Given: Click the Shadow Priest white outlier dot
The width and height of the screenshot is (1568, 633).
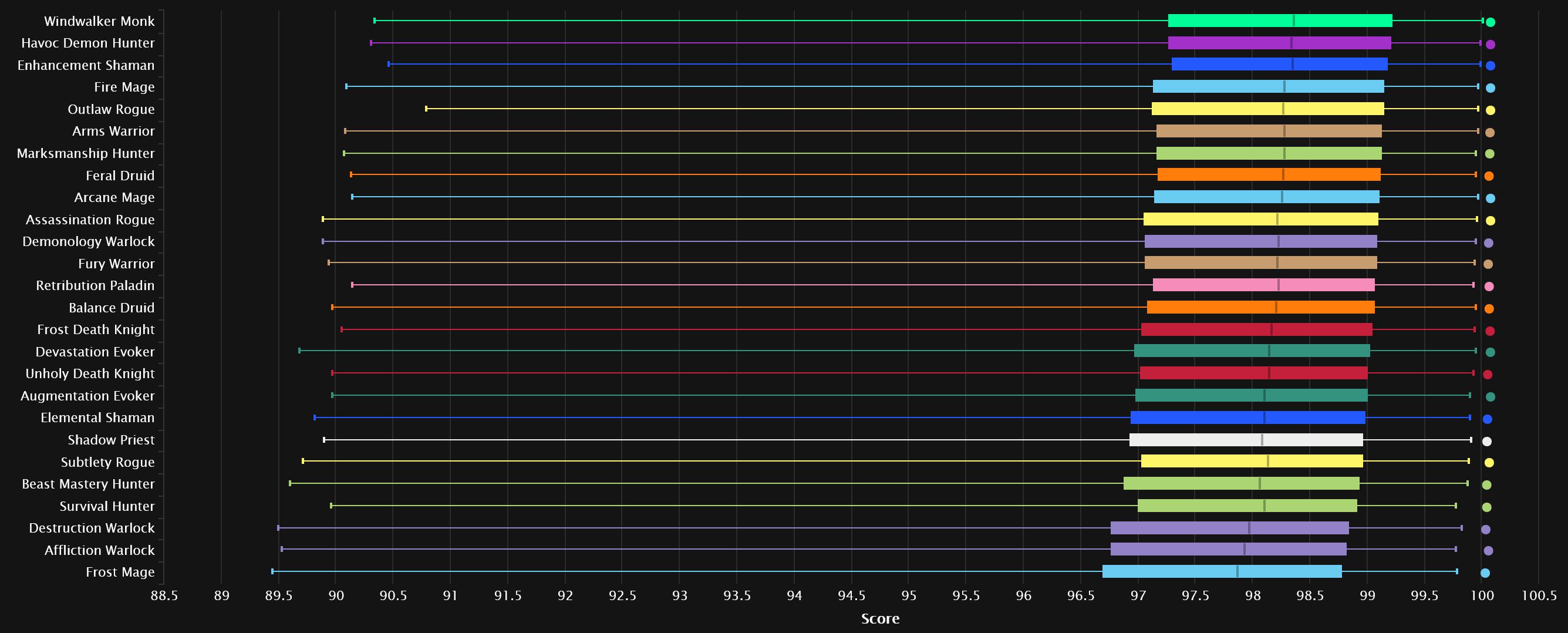Looking at the screenshot, I should (1487, 442).
